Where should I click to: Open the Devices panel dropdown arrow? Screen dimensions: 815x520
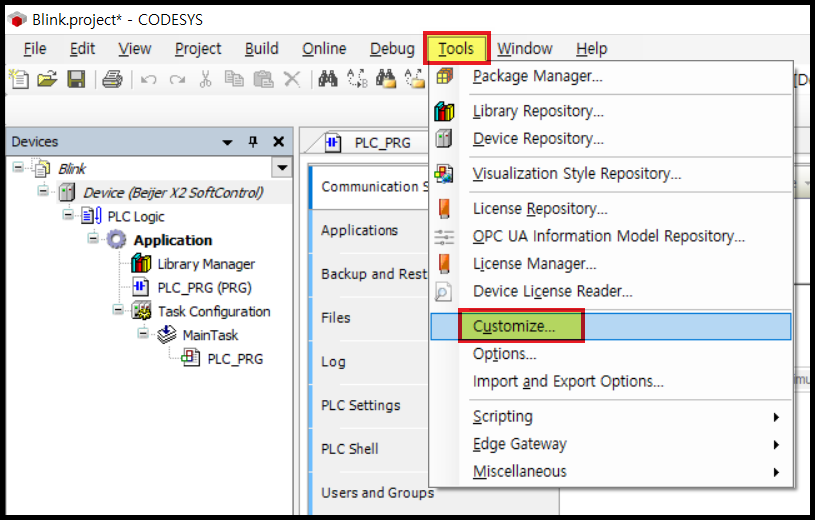(x=227, y=142)
